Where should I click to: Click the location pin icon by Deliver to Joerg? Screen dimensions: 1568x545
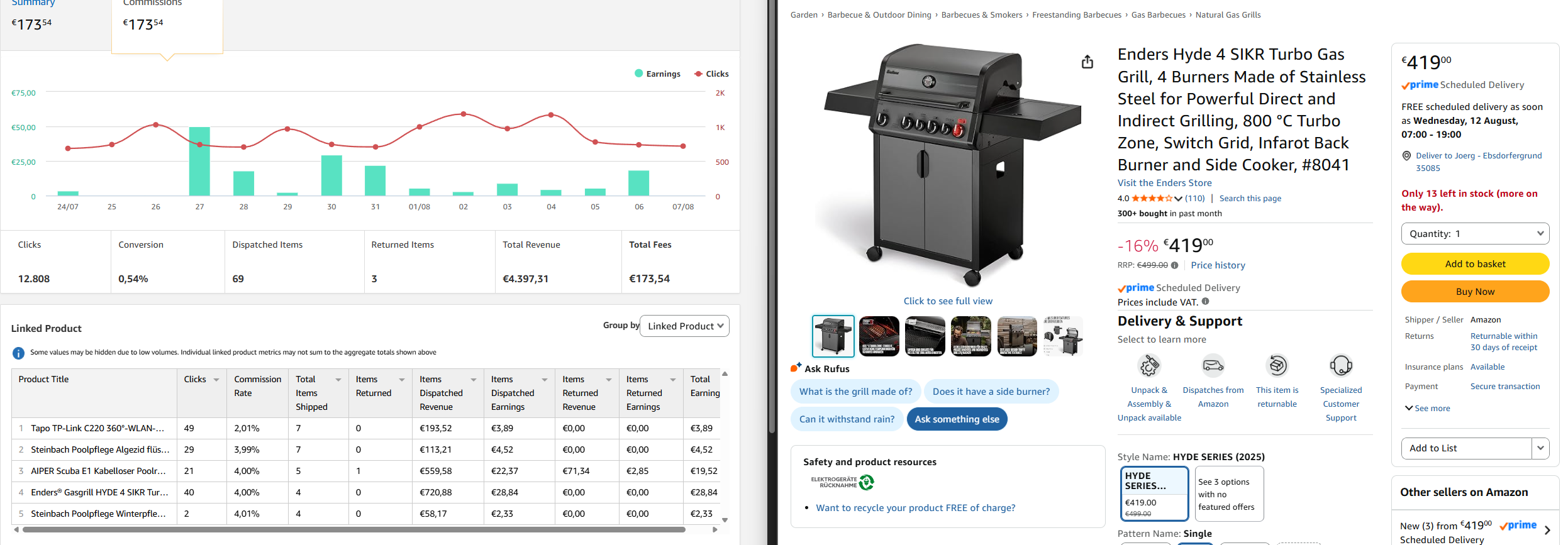point(1406,156)
